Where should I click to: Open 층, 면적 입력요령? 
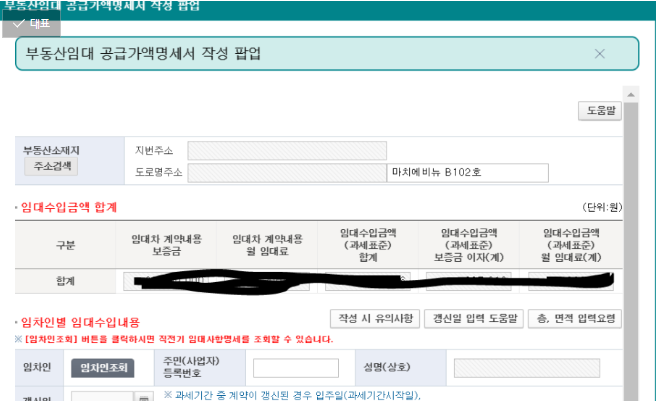tap(575, 319)
